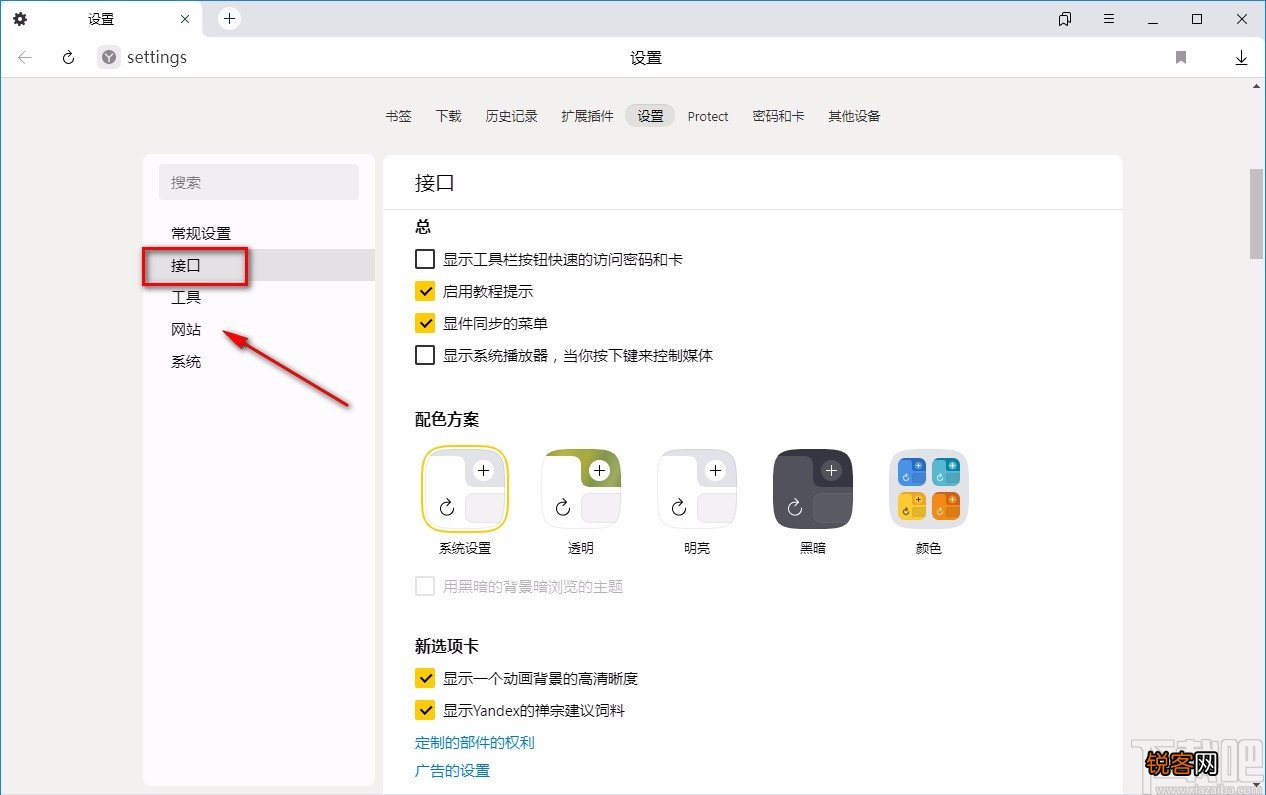This screenshot has height=795, width=1266.
Task: Click the Yandex site icon in address bar
Action: tap(109, 58)
